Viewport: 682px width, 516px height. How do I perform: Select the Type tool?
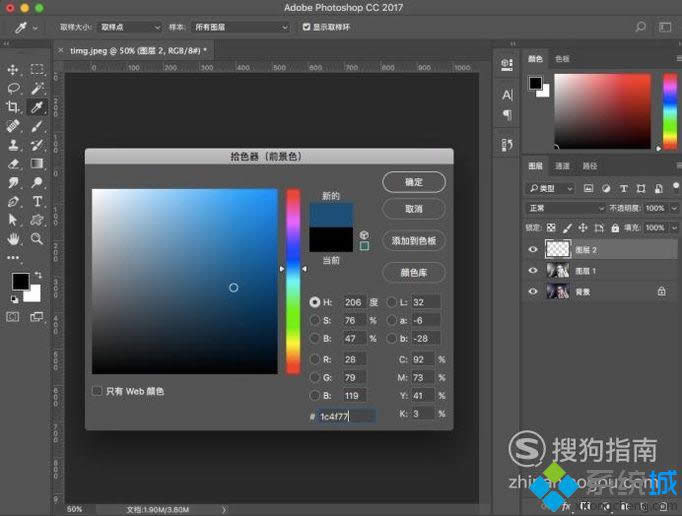tap(37, 201)
